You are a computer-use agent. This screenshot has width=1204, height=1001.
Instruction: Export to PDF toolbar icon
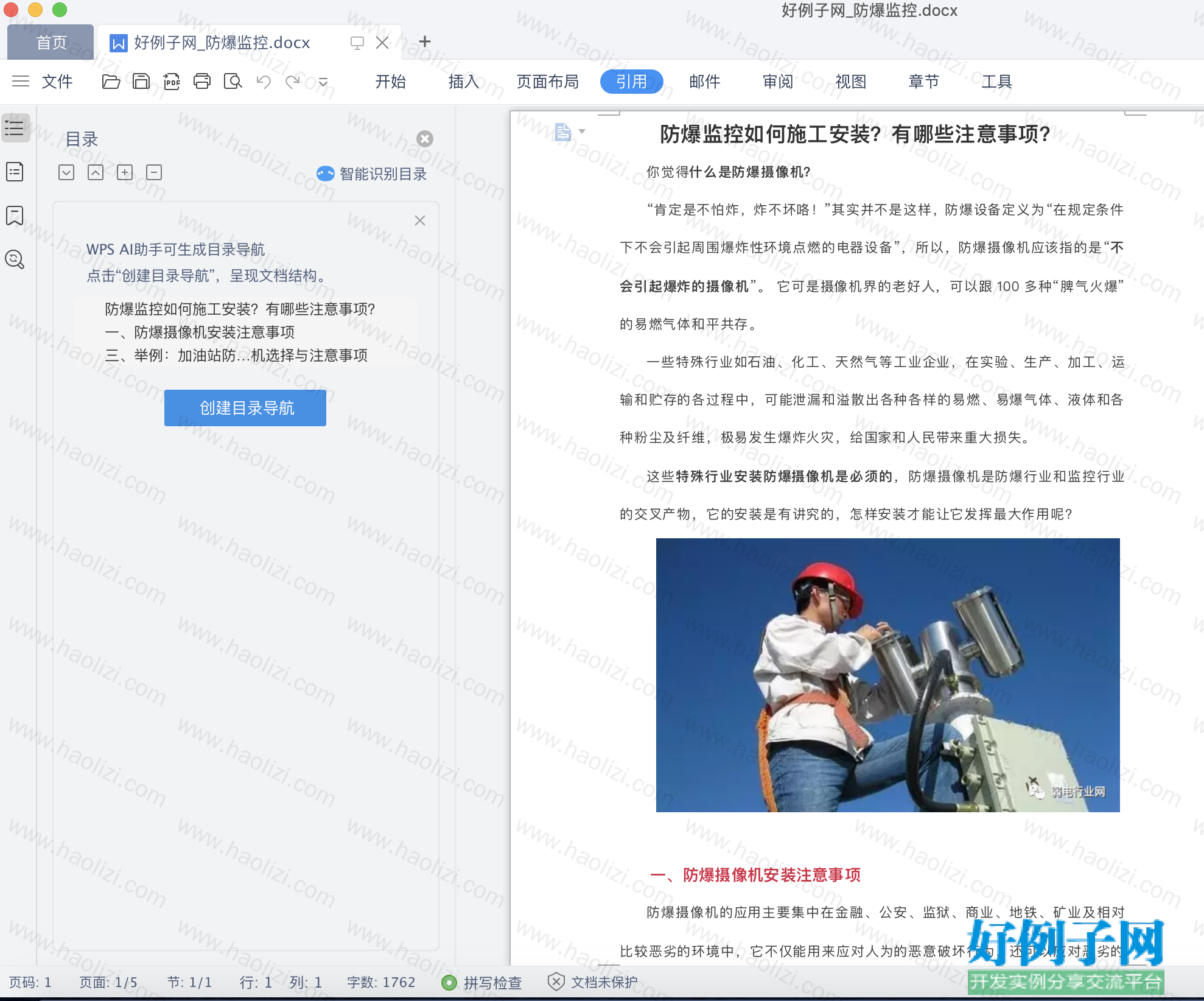pos(172,81)
